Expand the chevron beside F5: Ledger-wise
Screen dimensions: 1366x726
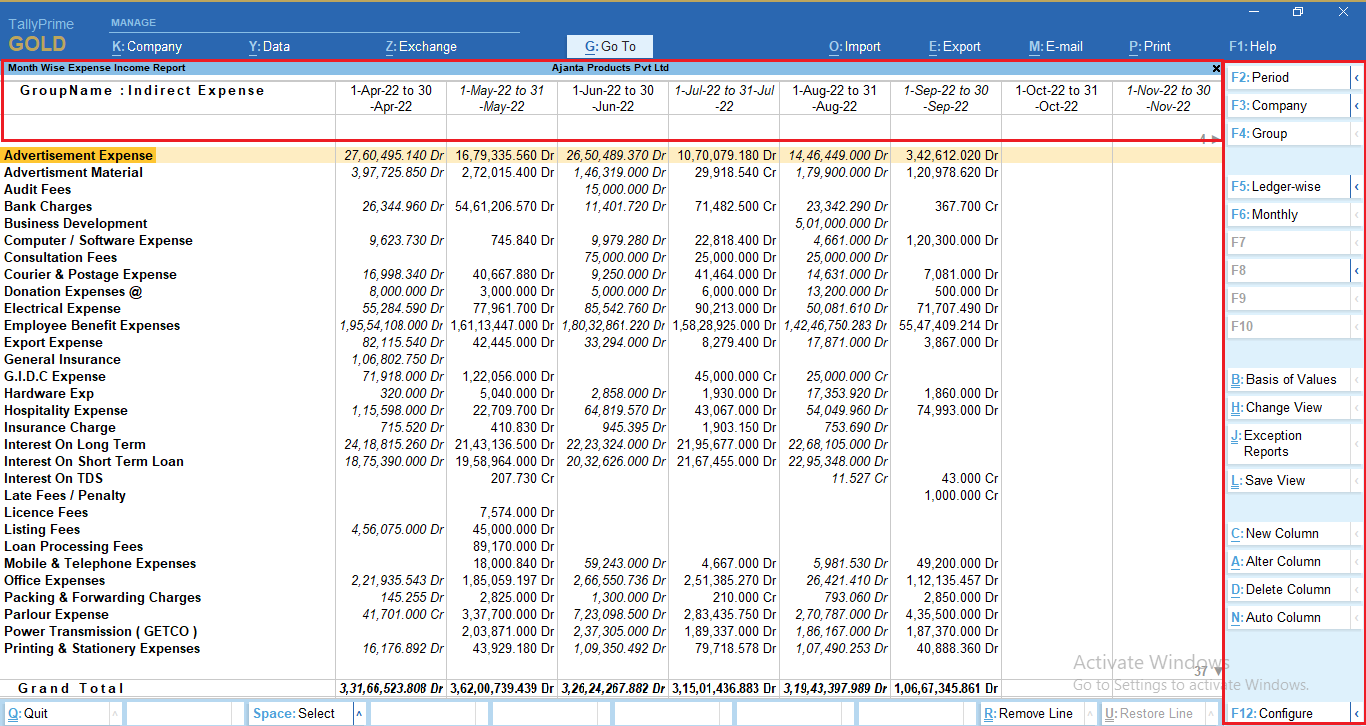click(1357, 186)
